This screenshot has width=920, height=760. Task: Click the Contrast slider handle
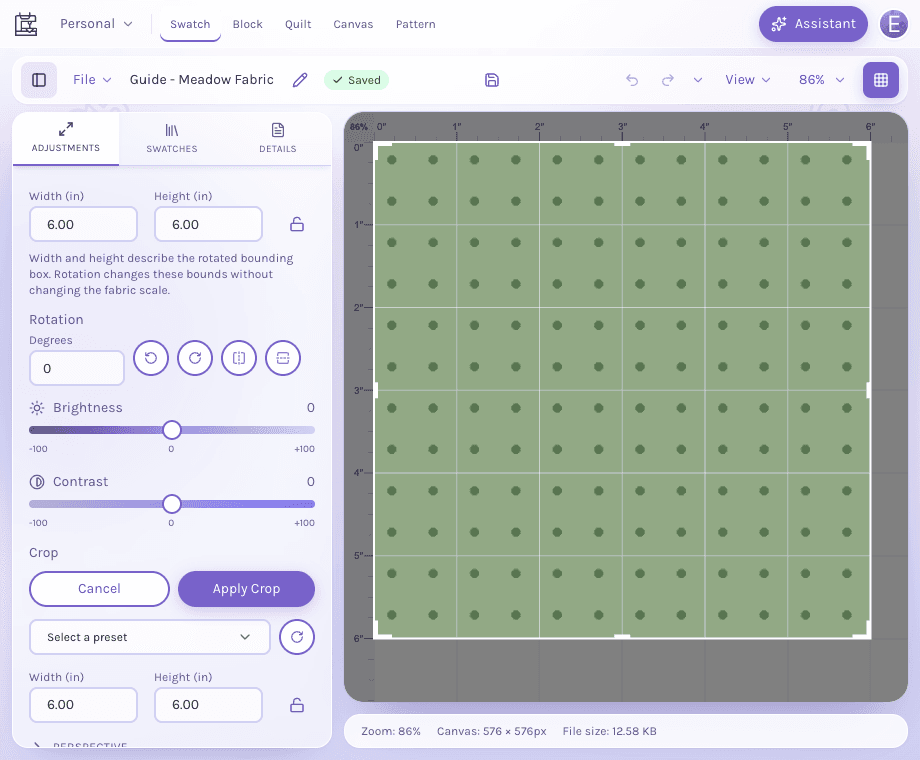click(172, 504)
